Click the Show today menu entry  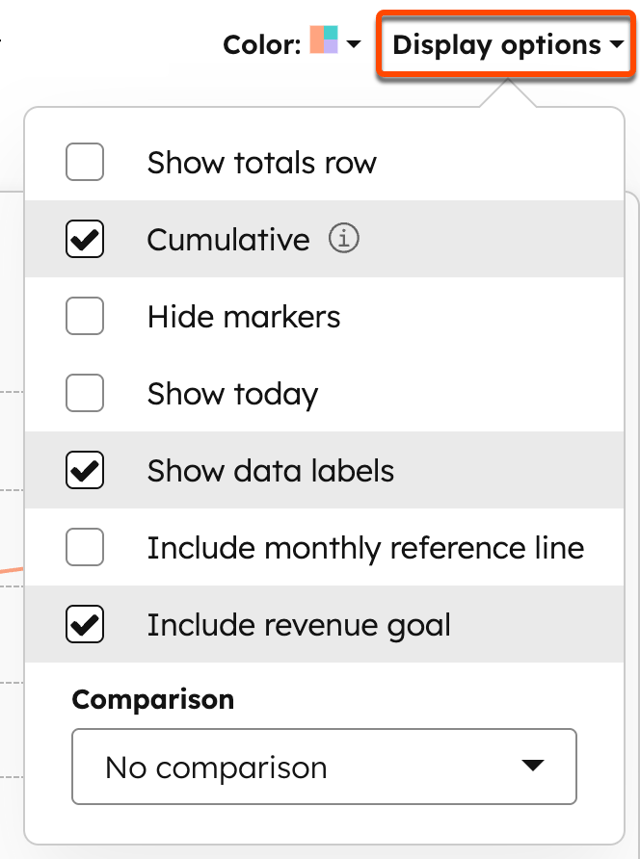click(232, 393)
